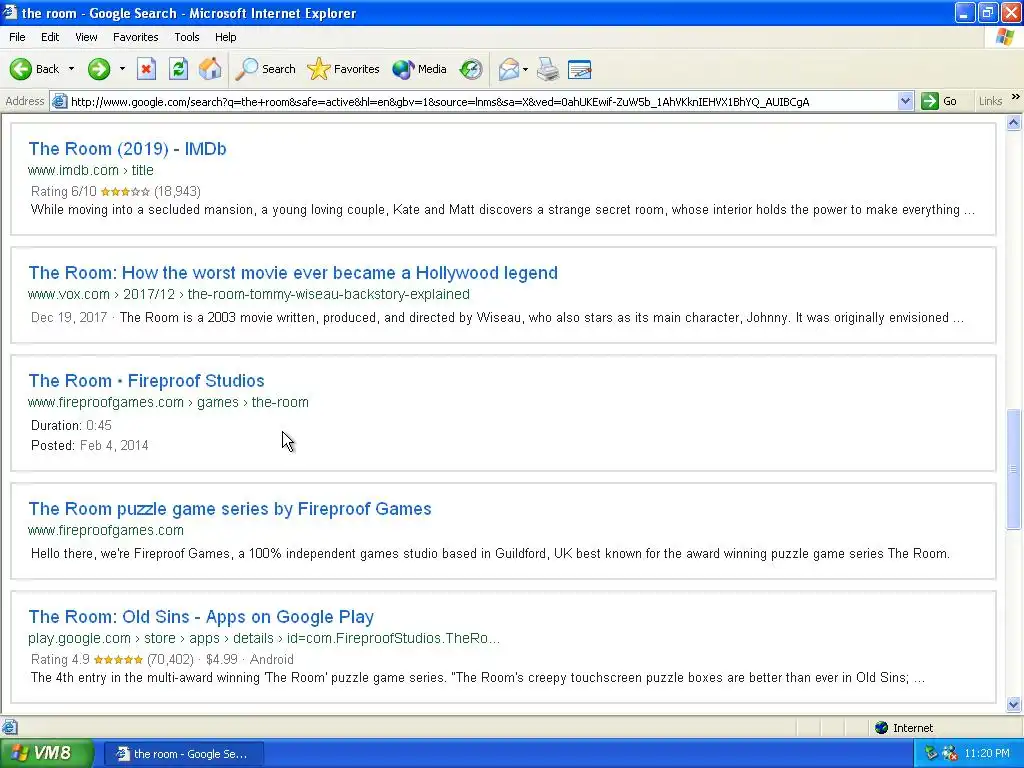This screenshot has width=1024, height=768.
Task: Select 'the room - Google Se...' taskbar button
Action: click(184, 754)
